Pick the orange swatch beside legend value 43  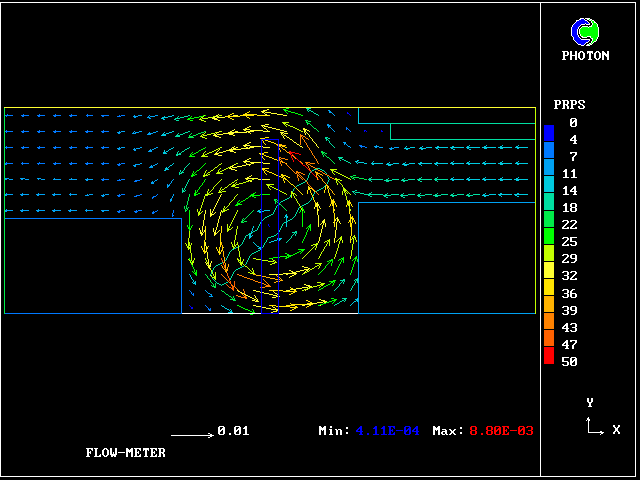tap(549, 327)
